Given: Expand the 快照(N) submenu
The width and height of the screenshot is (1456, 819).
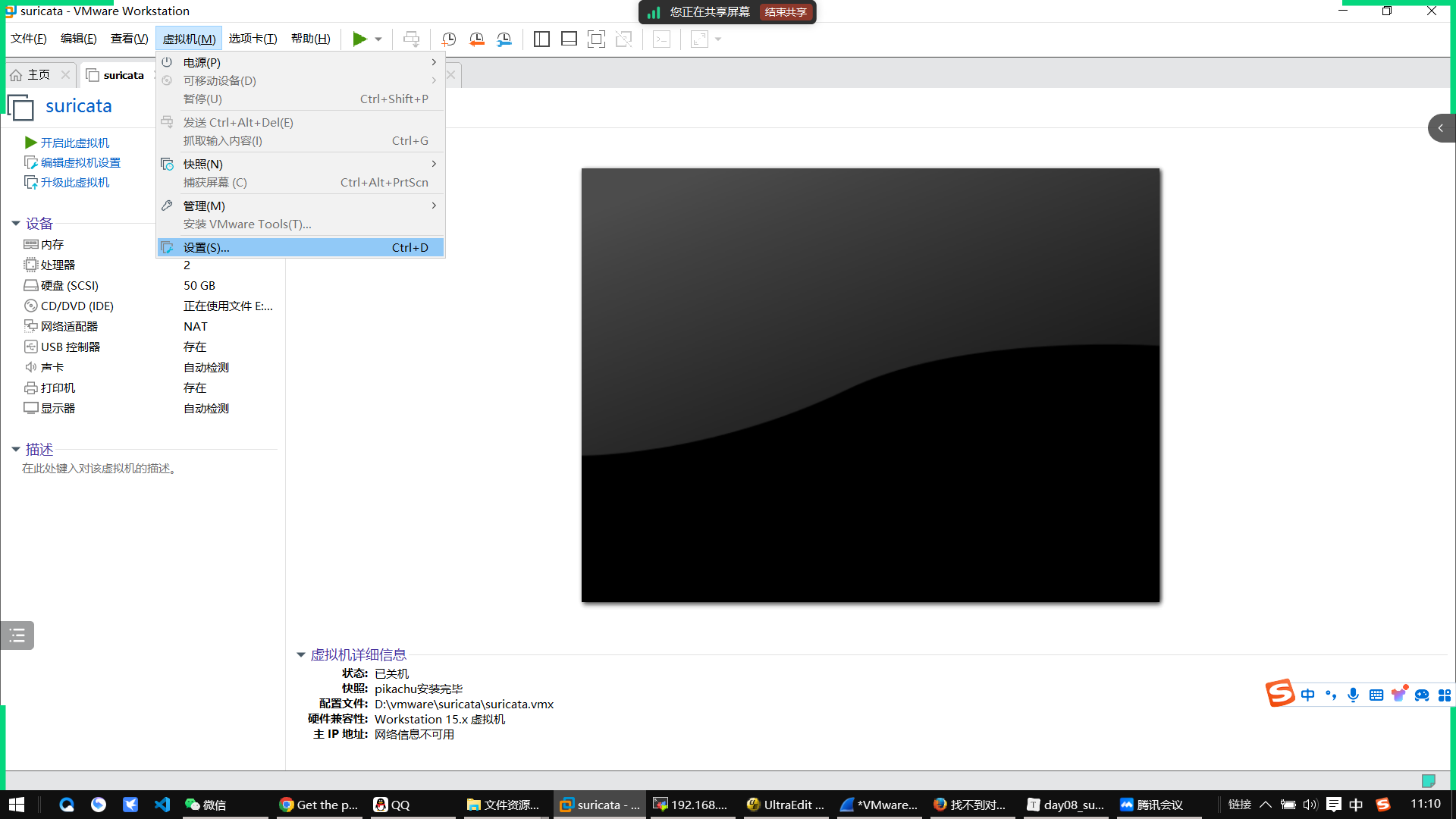Looking at the screenshot, I should [300, 164].
